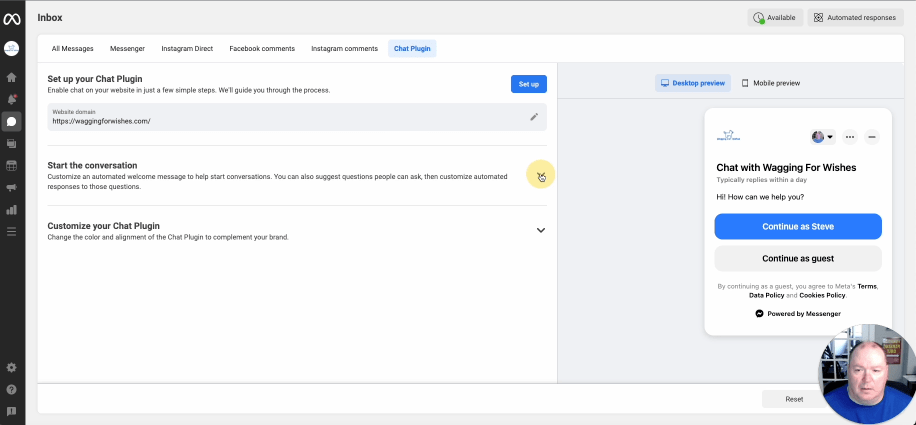Open the Ads megaphone icon
The height and width of the screenshot is (425, 916).
(12, 187)
